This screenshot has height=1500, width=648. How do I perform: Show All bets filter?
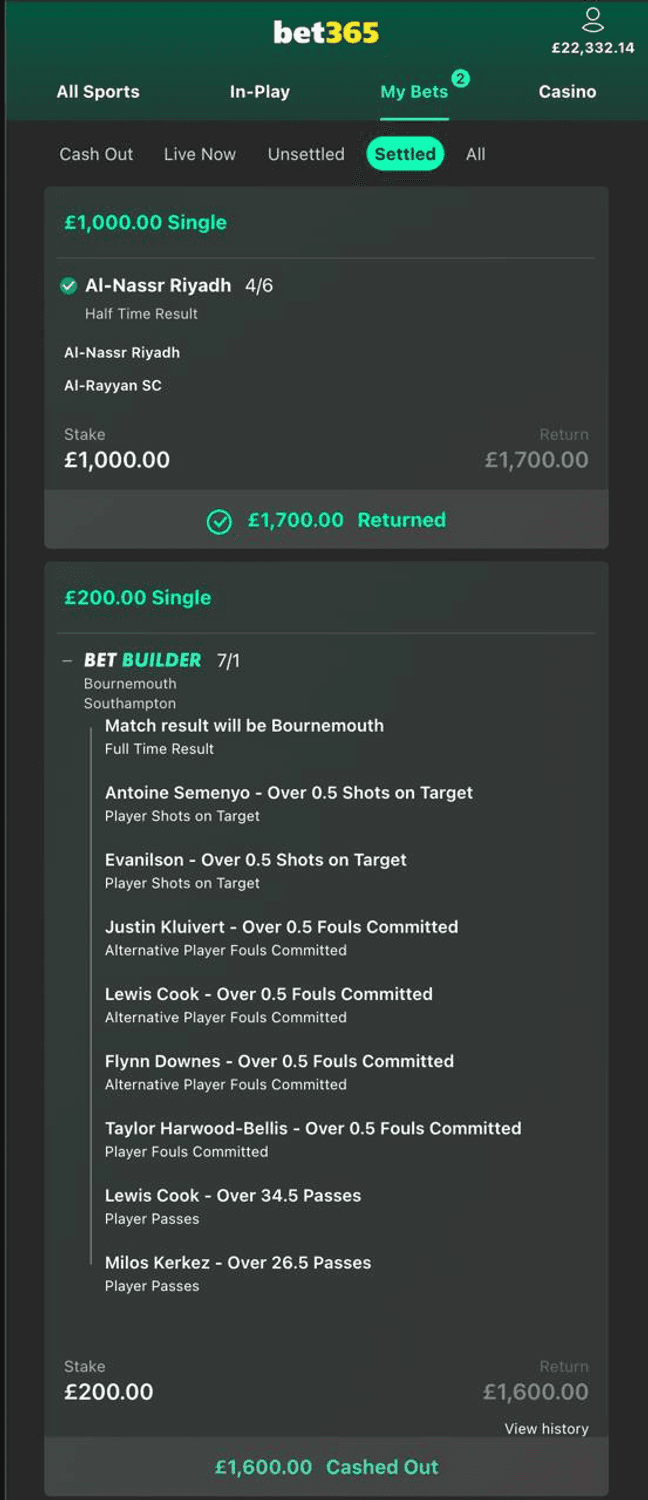click(x=476, y=154)
